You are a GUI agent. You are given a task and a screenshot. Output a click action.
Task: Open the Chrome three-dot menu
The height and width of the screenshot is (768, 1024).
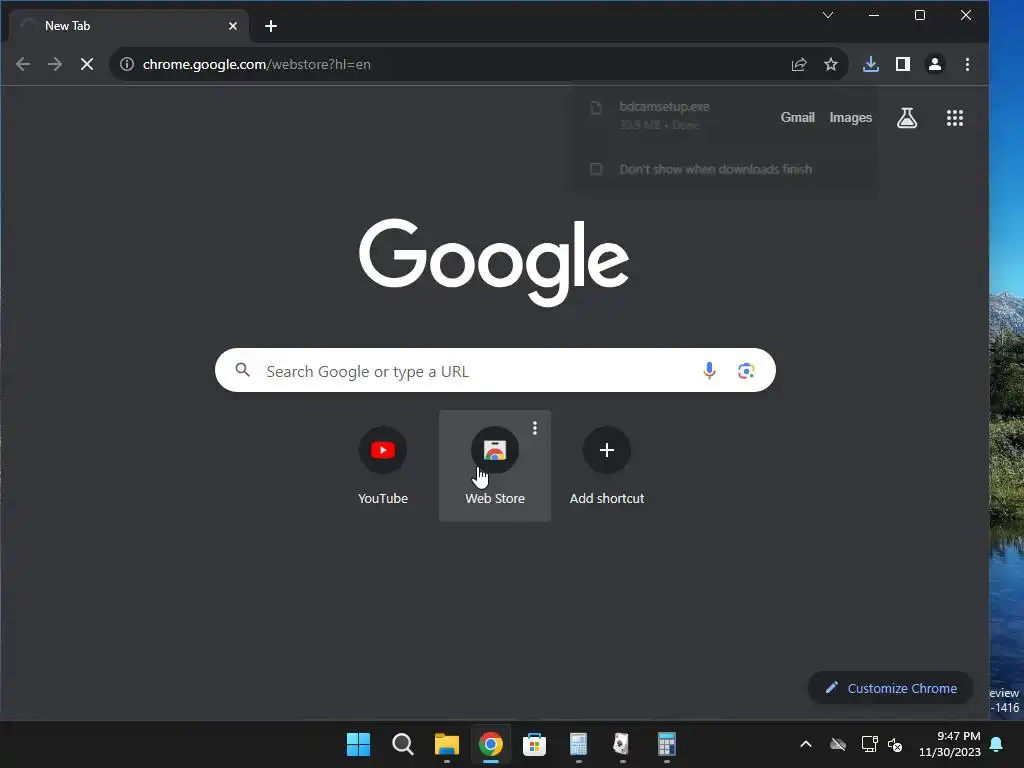(967, 64)
